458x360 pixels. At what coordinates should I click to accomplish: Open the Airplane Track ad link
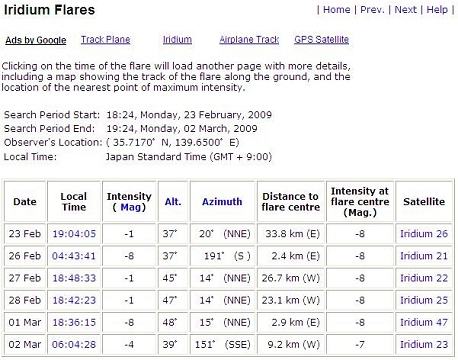pyautogui.click(x=249, y=40)
